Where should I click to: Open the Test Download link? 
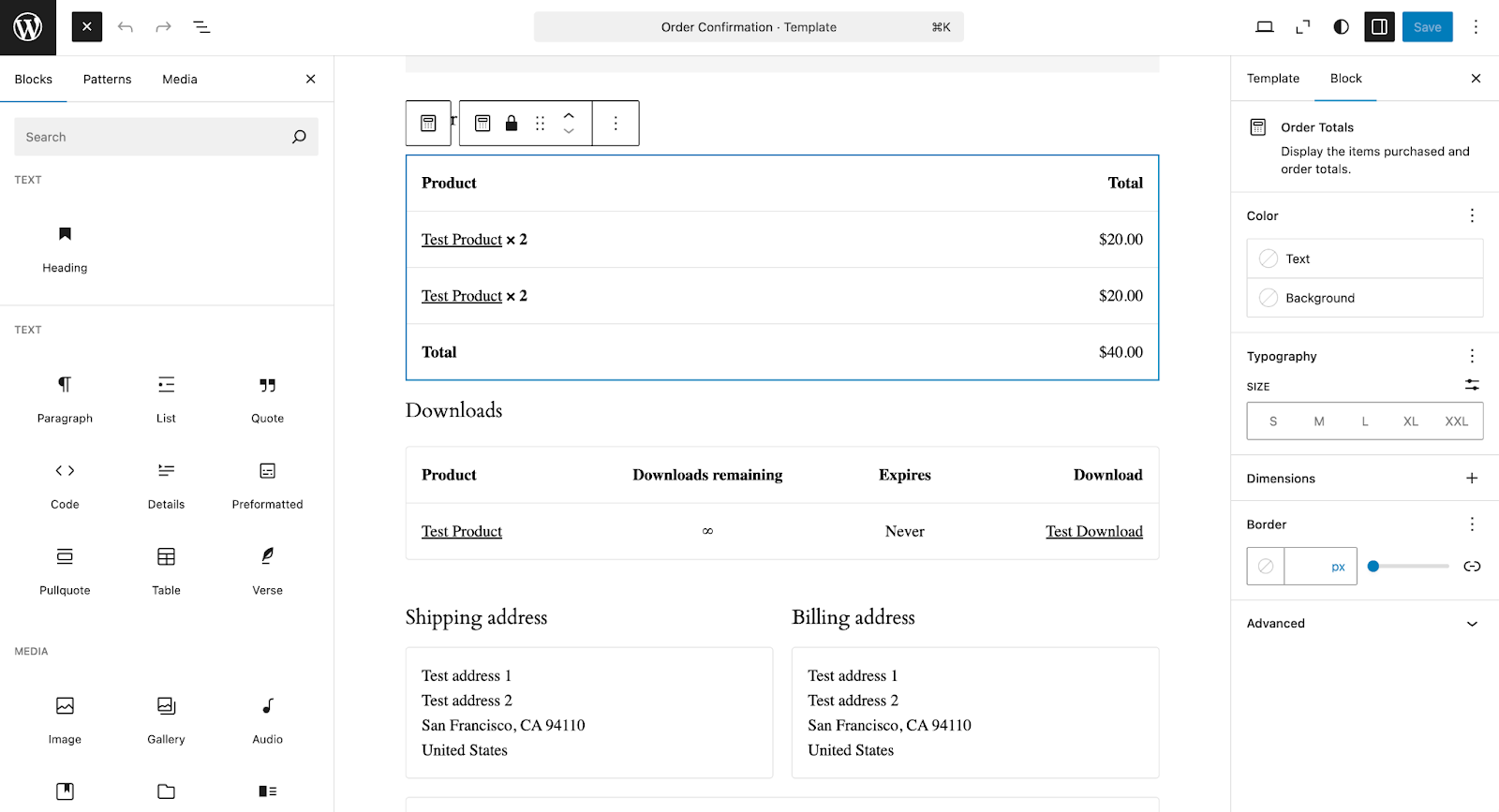click(x=1093, y=532)
